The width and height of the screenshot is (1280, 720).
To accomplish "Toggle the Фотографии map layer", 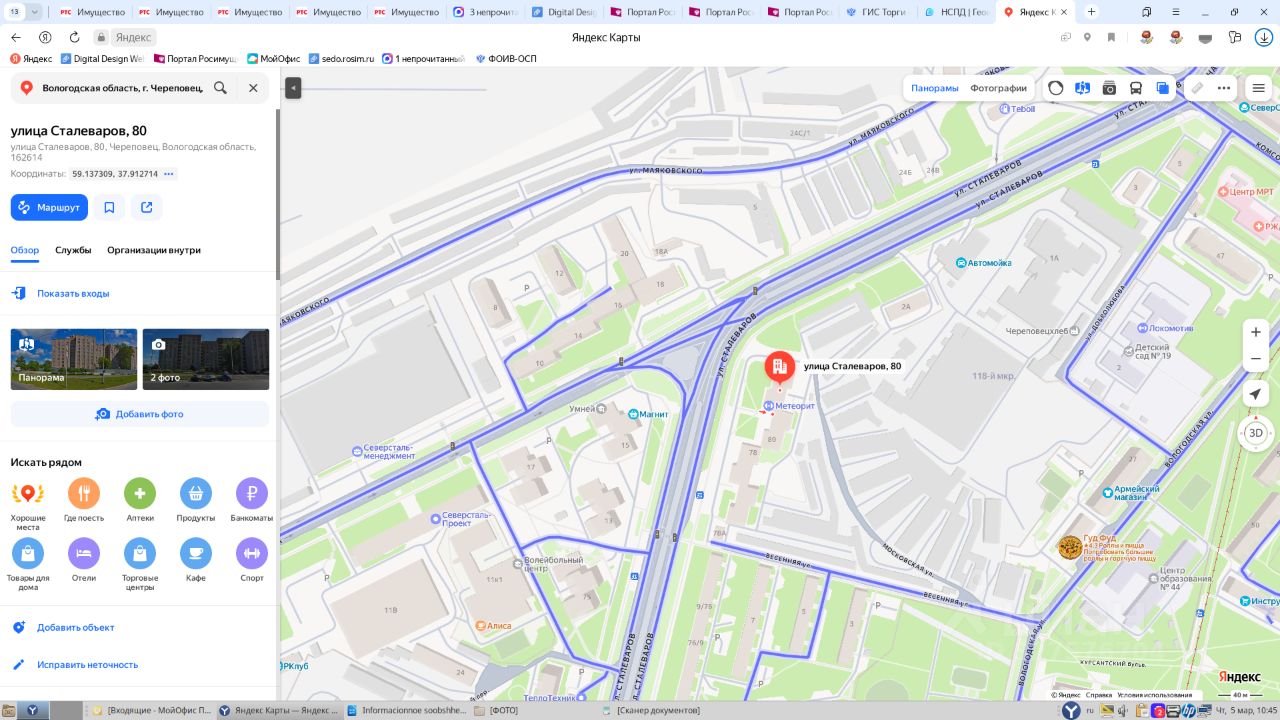I will (x=998, y=88).
